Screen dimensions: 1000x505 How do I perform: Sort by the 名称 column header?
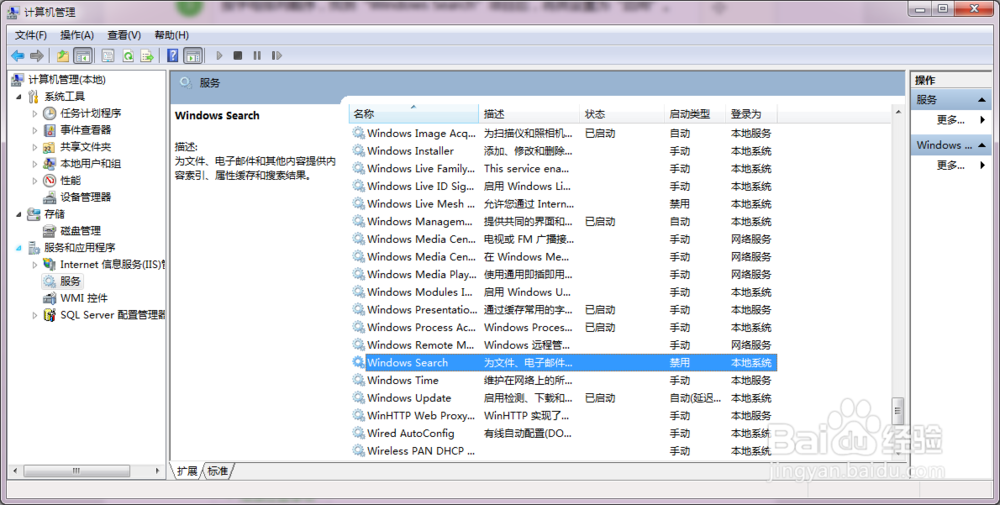(x=414, y=114)
